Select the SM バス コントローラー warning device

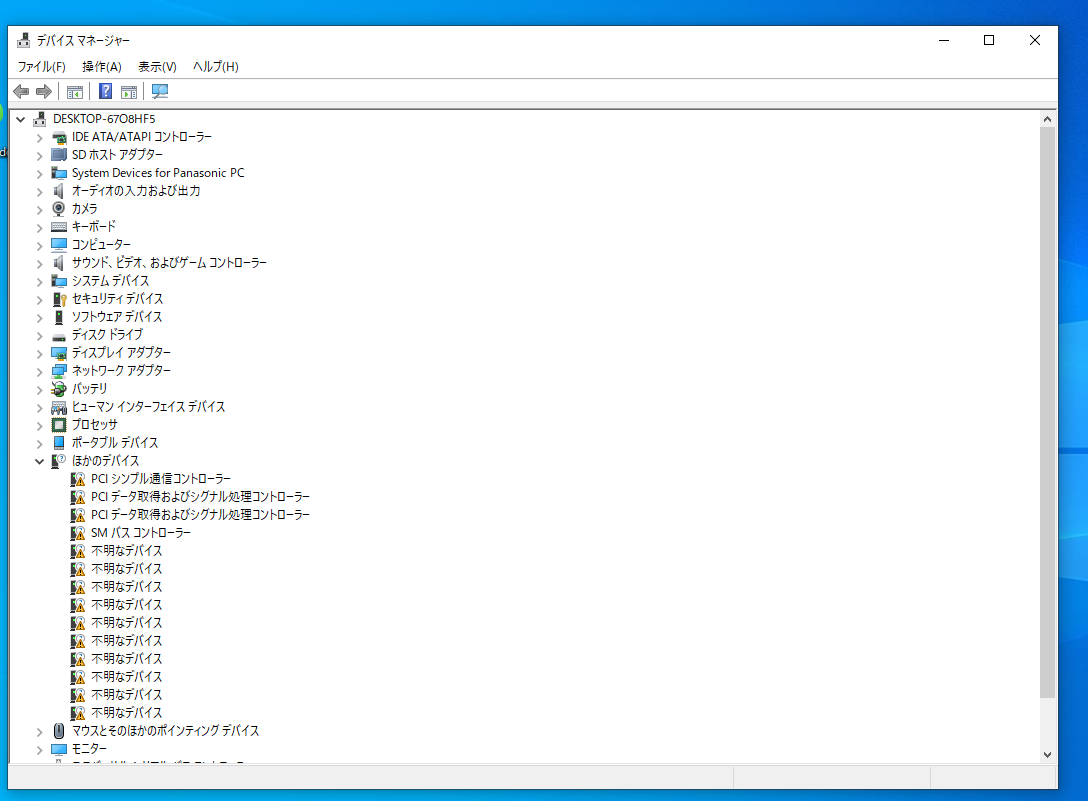pos(140,533)
